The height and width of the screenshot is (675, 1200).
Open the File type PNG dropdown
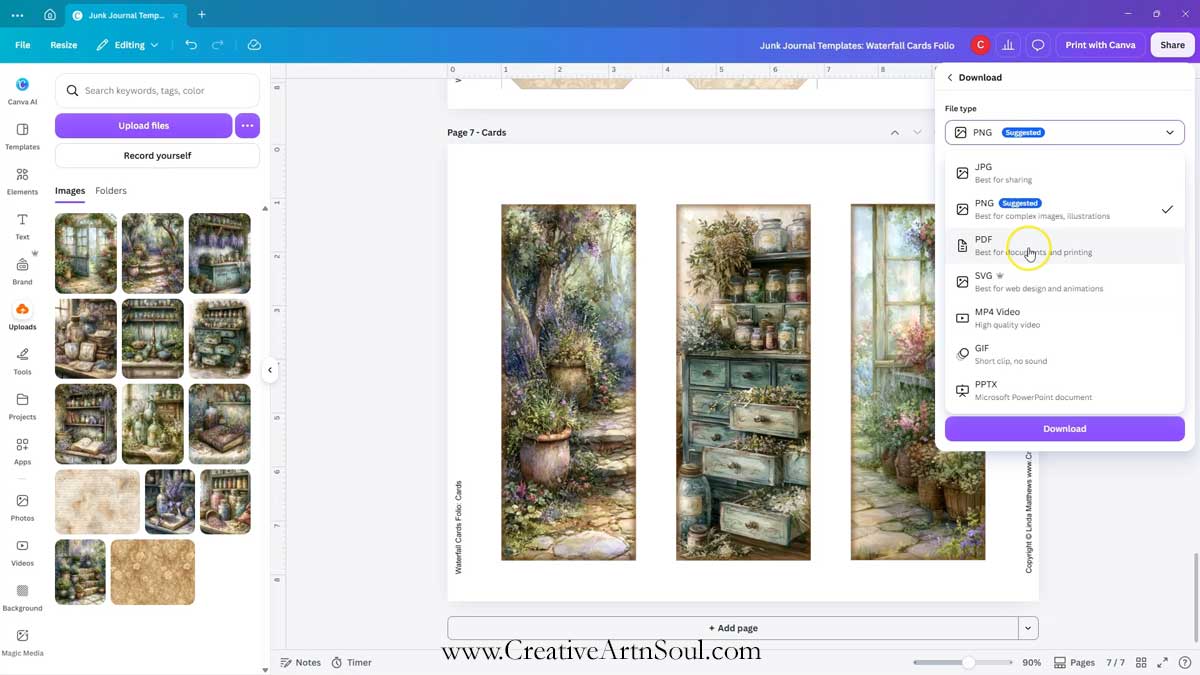tap(1064, 132)
